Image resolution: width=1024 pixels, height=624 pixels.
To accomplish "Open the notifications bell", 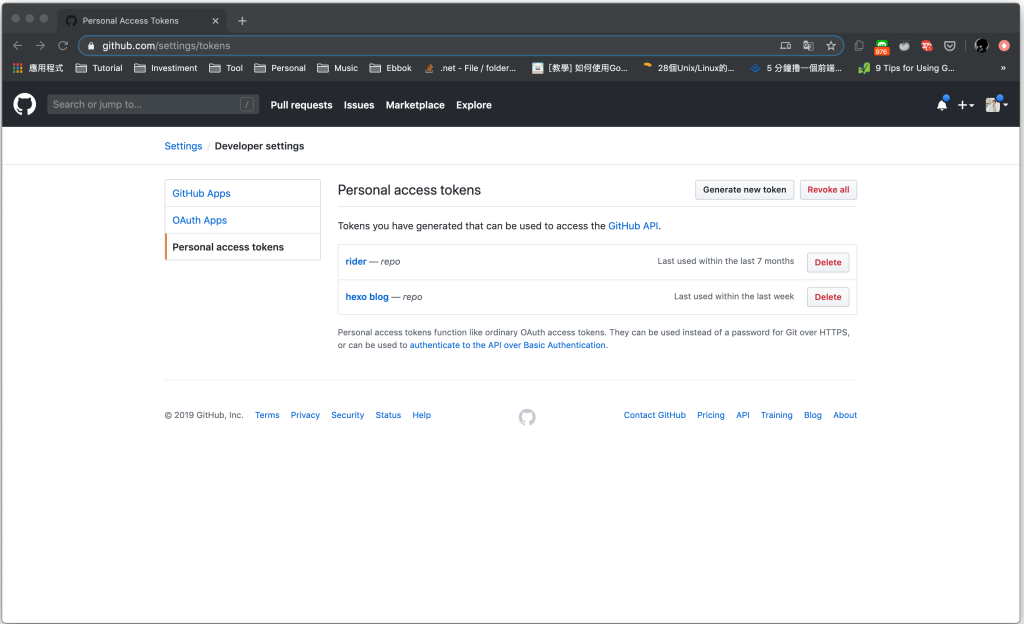I will [942, 104].
